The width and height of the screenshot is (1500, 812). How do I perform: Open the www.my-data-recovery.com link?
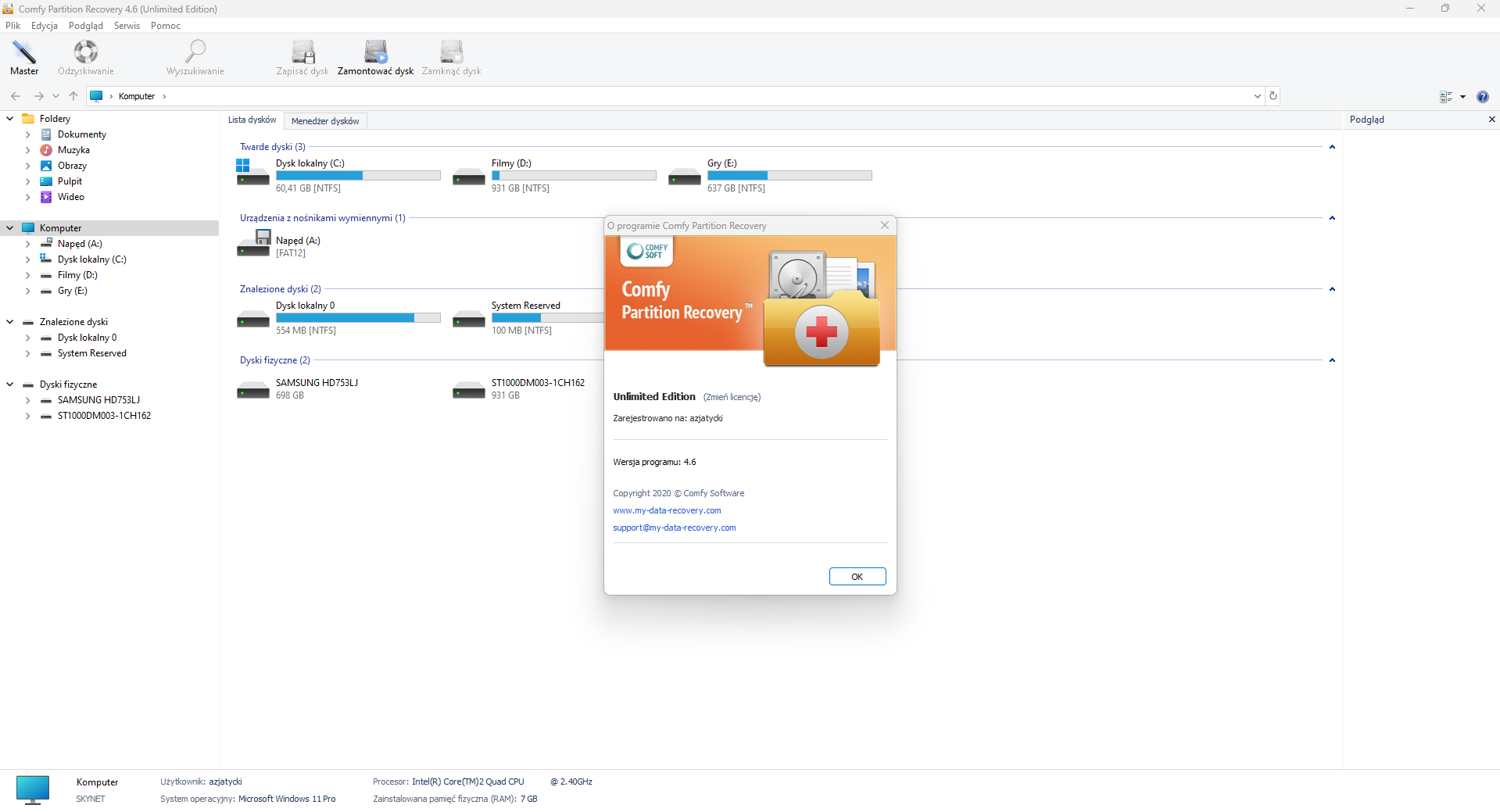(x=667, y=510)
